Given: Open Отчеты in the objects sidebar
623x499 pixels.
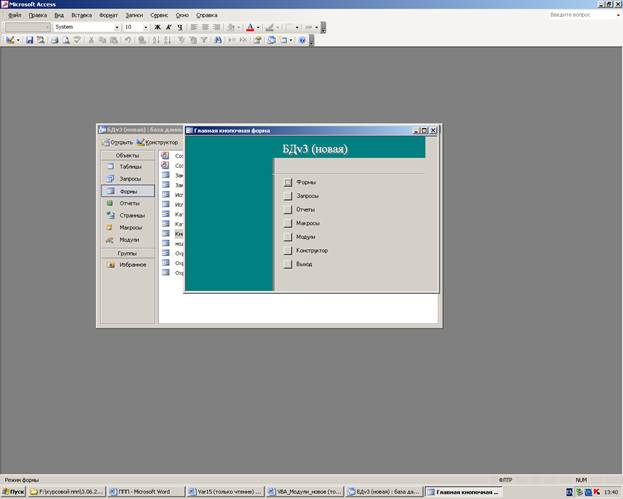Looking at the screenshot, I should click(129, 203).
